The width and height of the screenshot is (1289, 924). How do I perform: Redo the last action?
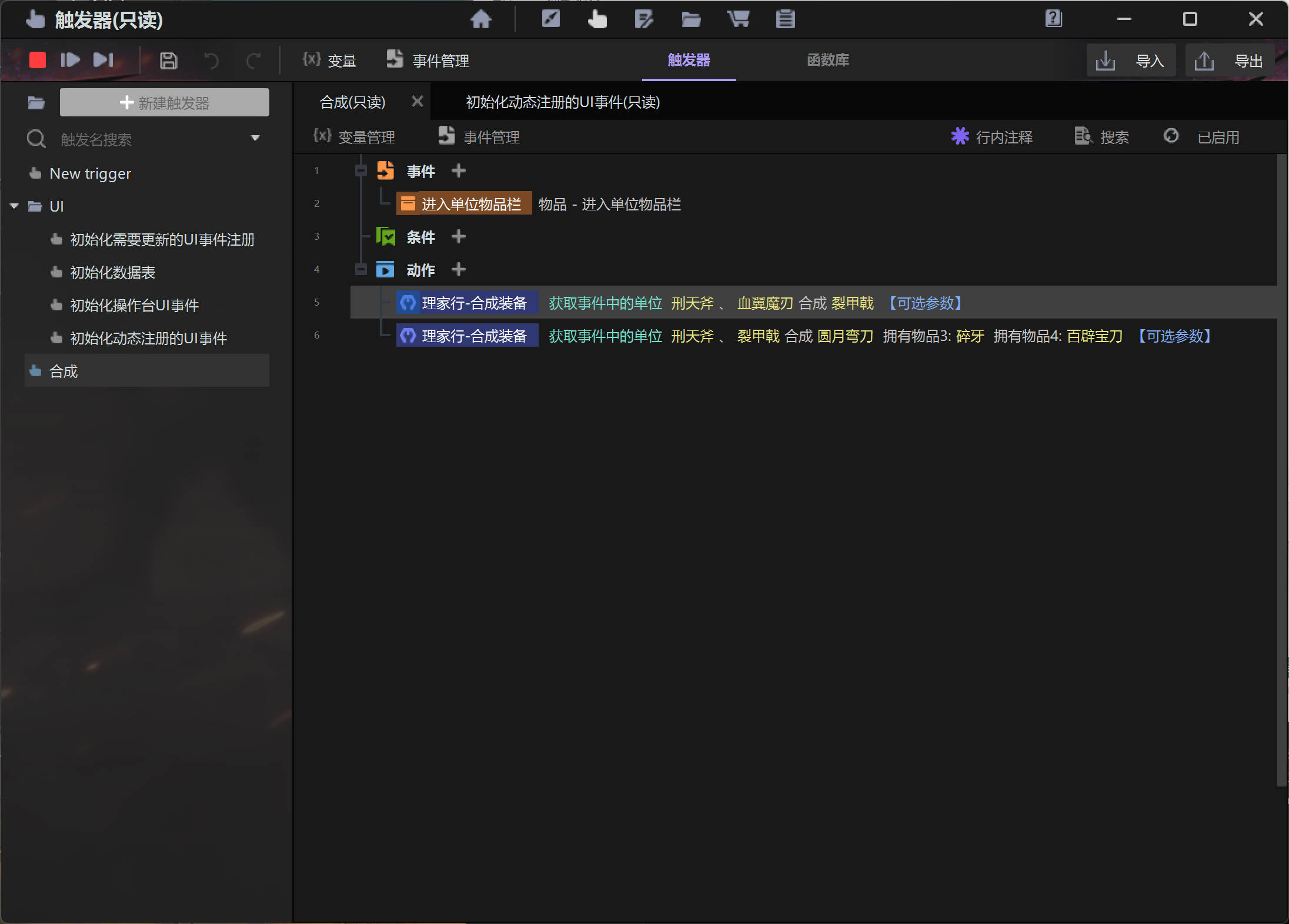(253, 61)
